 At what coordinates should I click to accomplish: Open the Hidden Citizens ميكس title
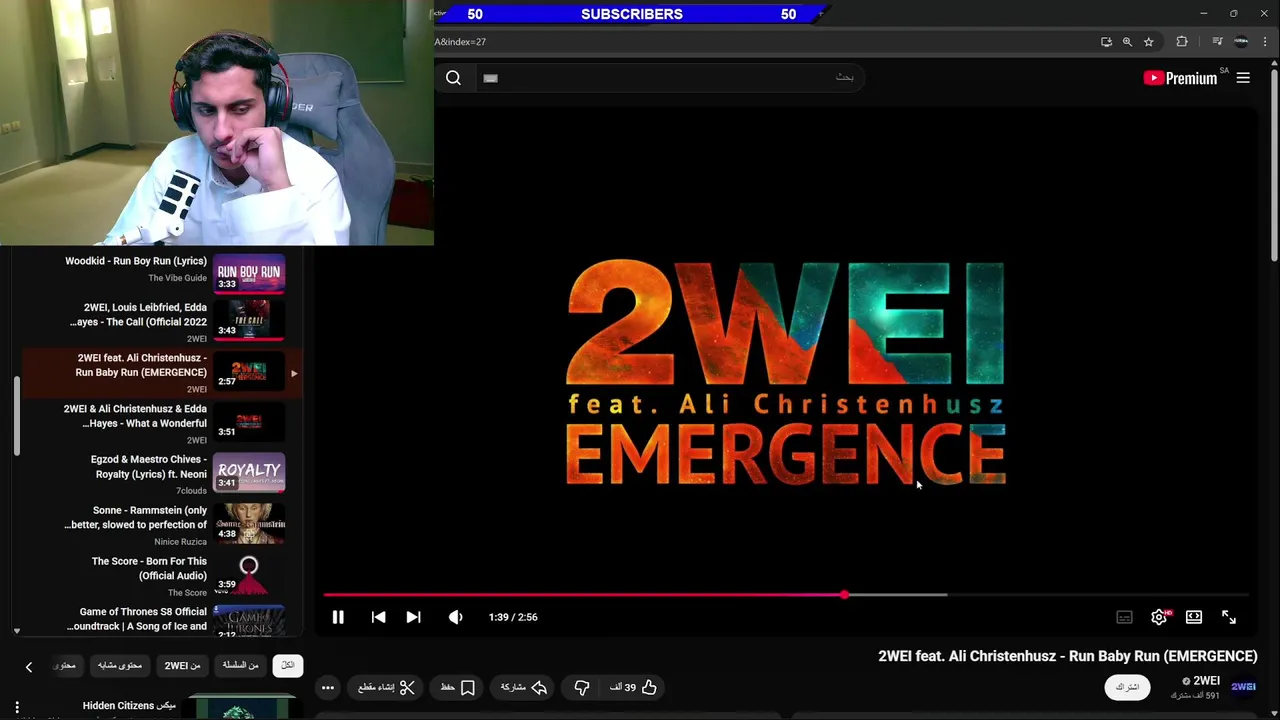(129, 706)
